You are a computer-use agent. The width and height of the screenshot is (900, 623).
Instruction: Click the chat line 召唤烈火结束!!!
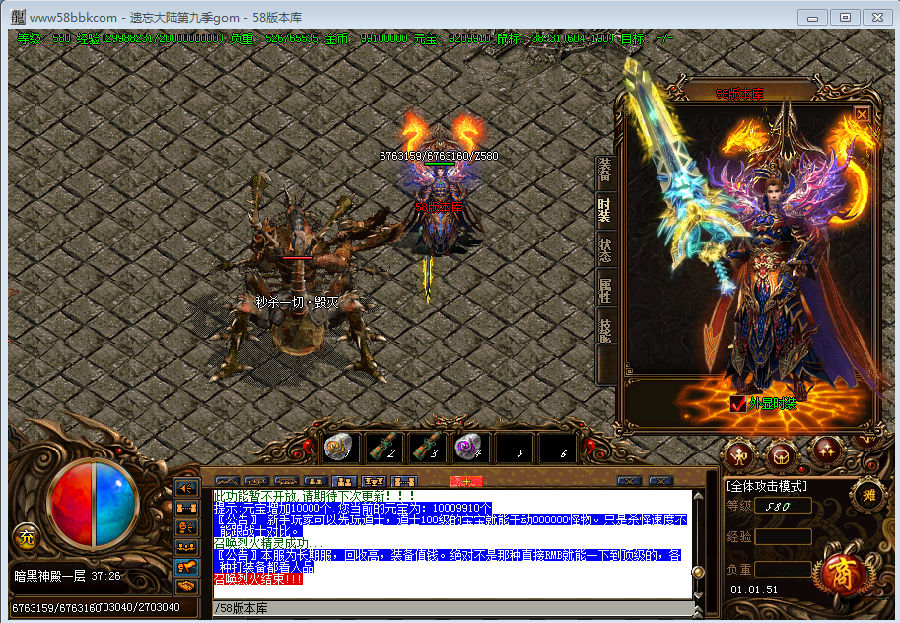coord(258,579)
